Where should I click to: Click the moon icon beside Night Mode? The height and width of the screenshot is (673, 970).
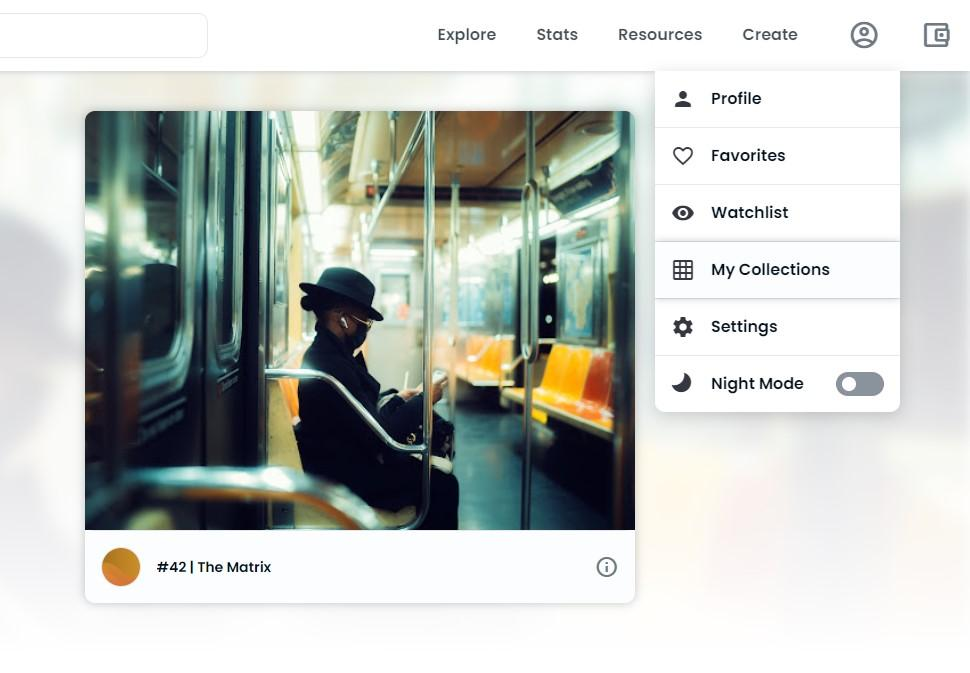pyautogui.click(x=682, y=383)
